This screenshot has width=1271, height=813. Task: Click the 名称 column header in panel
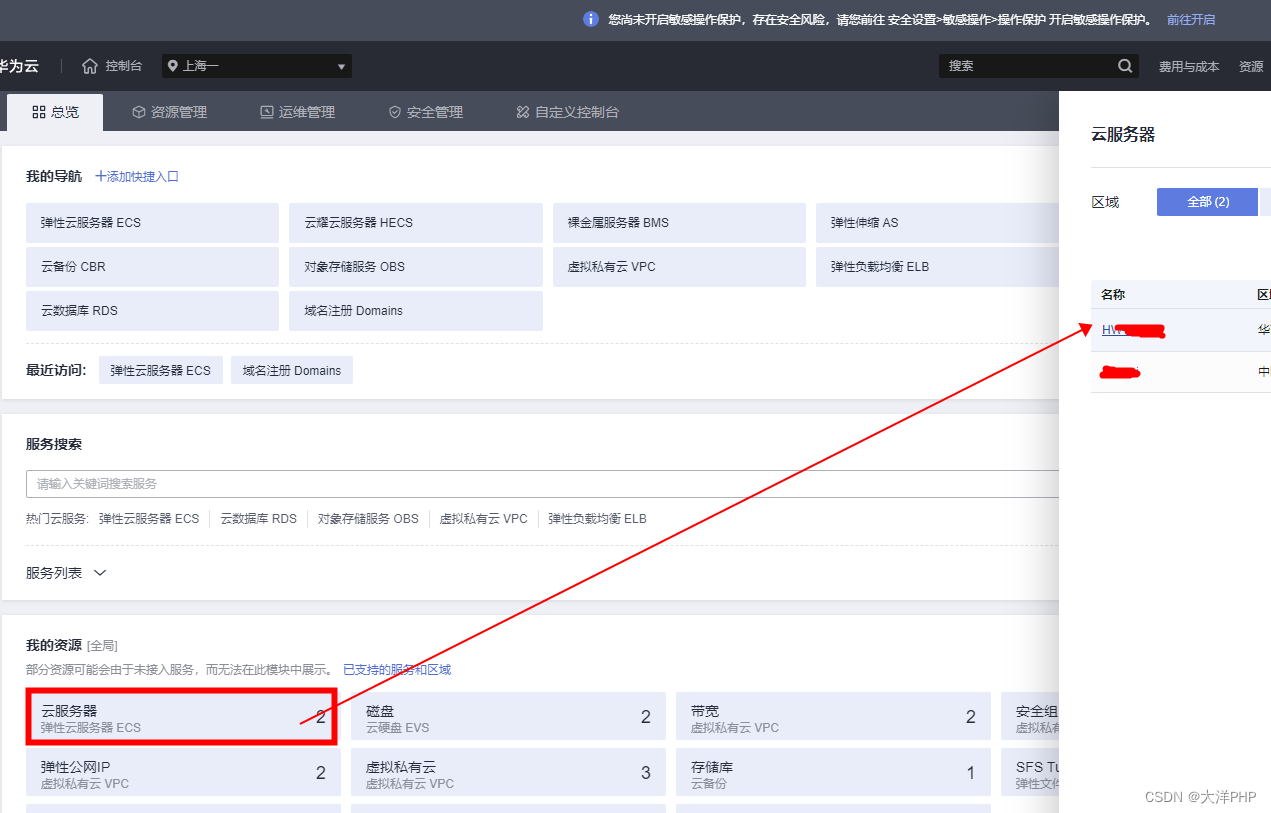(x=1113, y=295)
